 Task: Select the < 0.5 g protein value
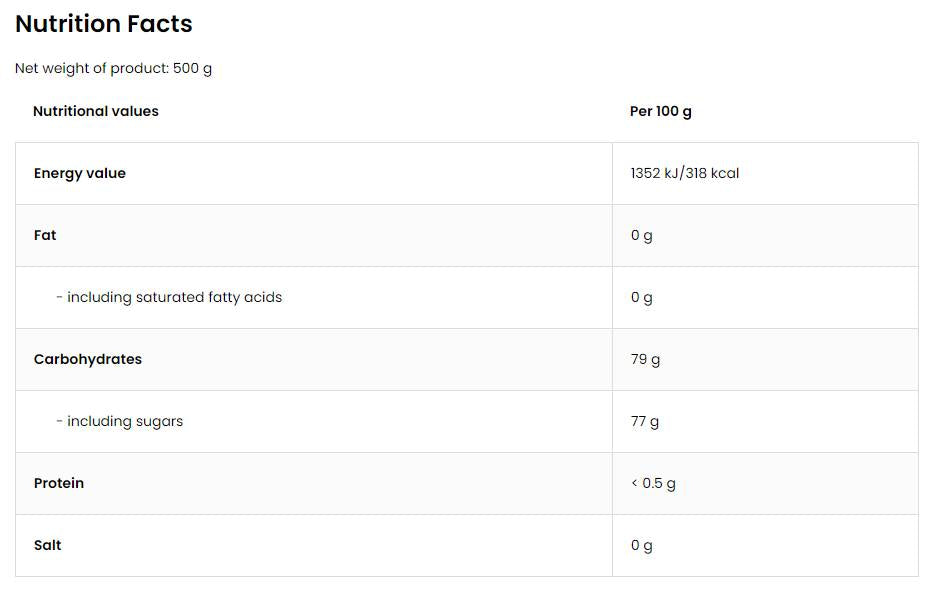[x=653, y=483]
